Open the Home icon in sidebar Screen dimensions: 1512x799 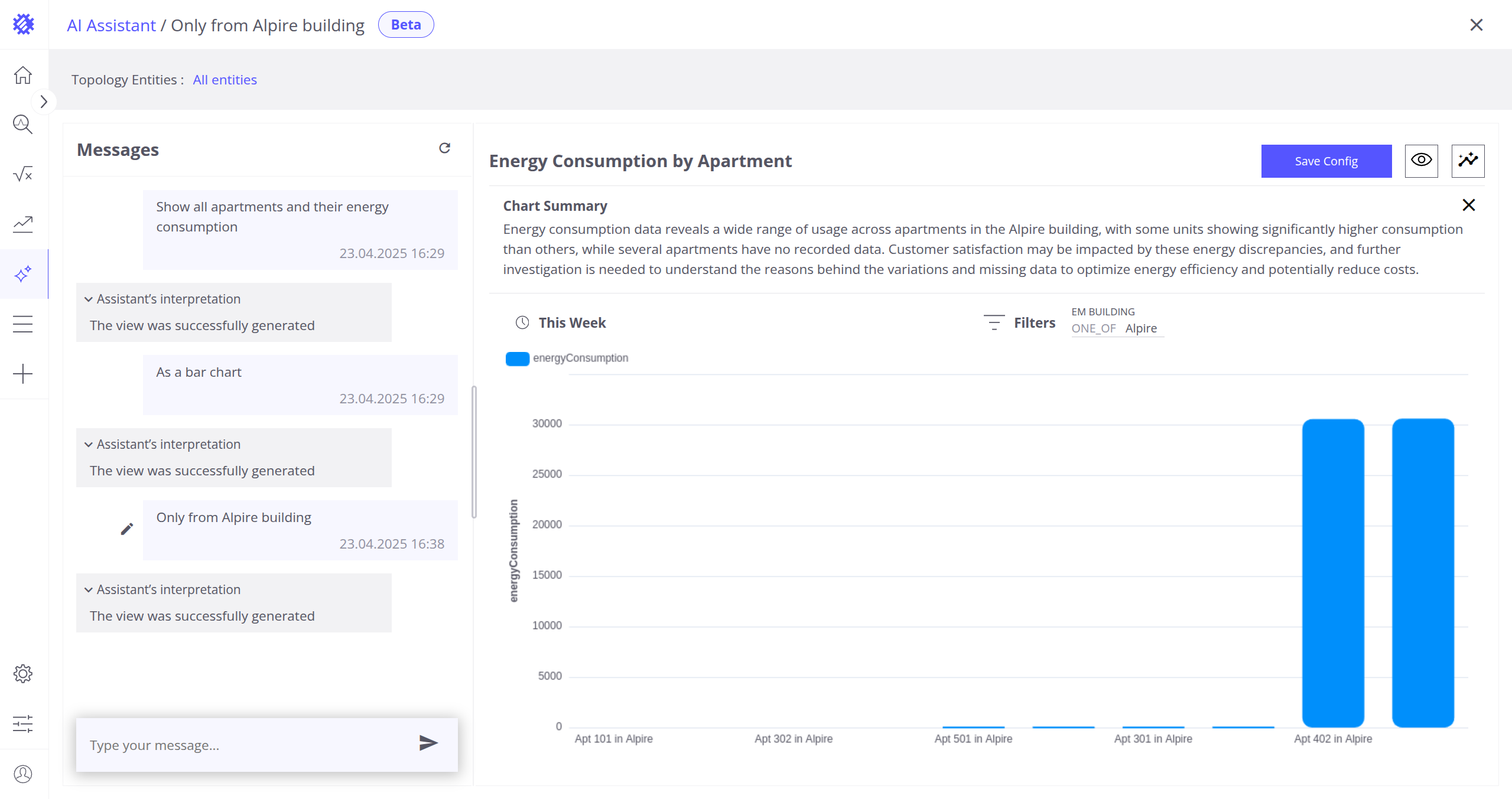pos(23,75)
